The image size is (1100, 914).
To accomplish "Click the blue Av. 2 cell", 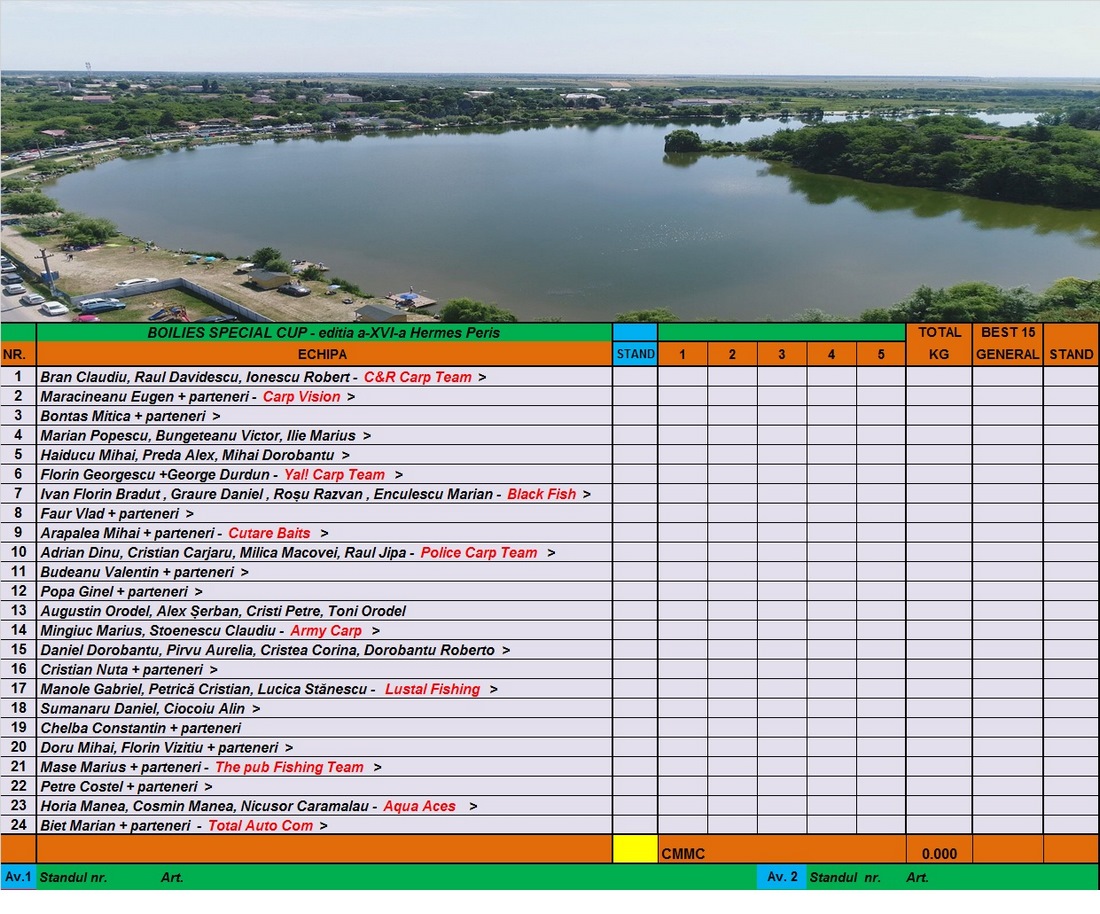I will [781, 877].
